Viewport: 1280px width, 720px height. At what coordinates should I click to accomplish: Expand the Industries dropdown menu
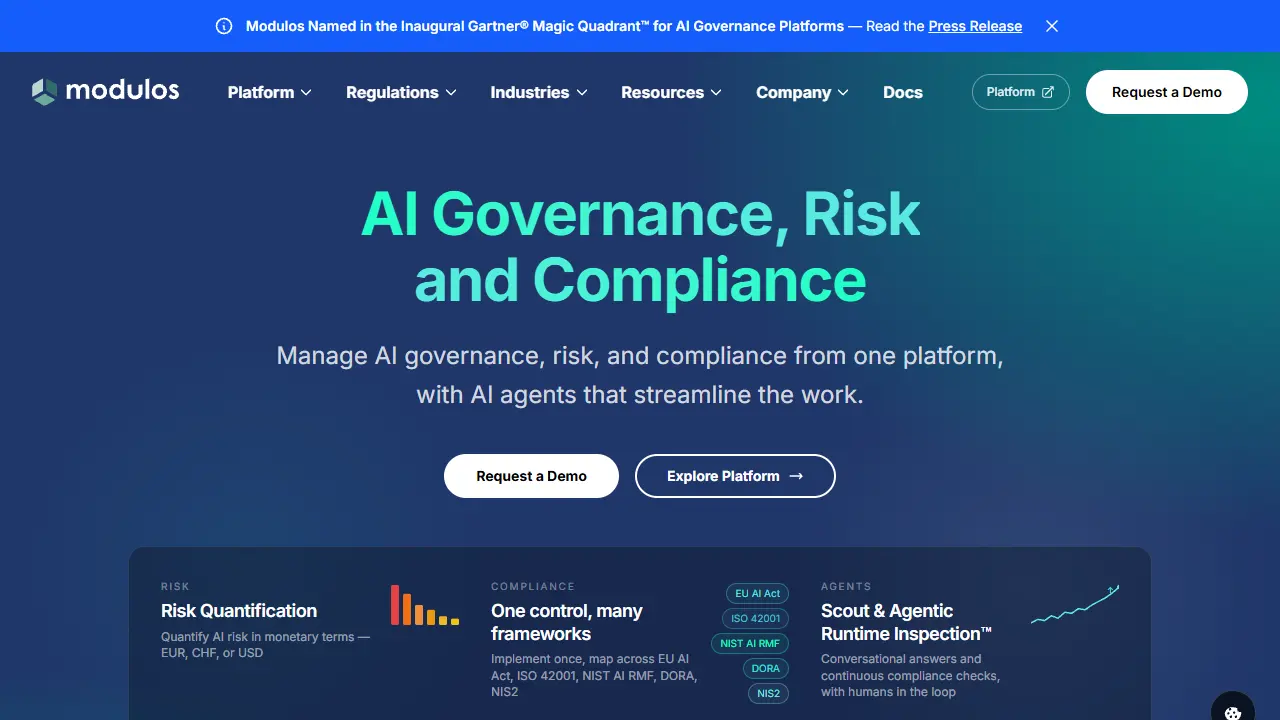[x=539, y=92]
